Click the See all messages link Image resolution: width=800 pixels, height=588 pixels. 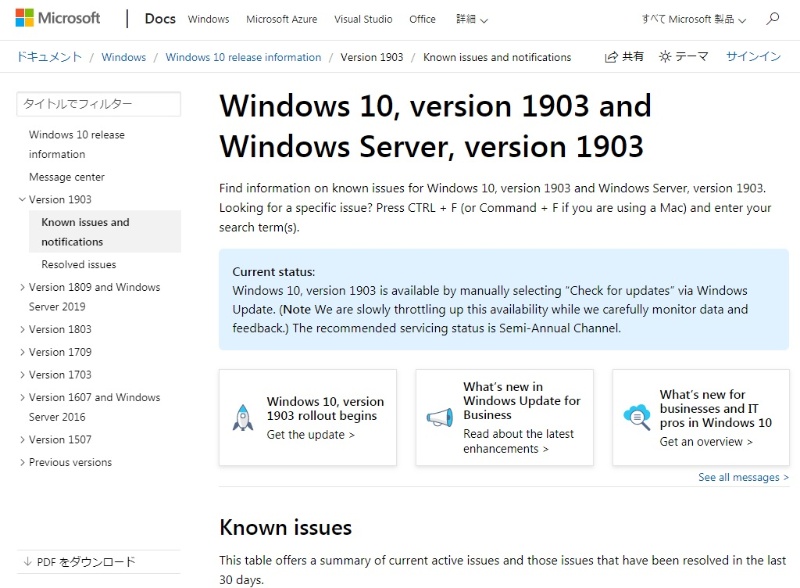click(x=743, y=477)
